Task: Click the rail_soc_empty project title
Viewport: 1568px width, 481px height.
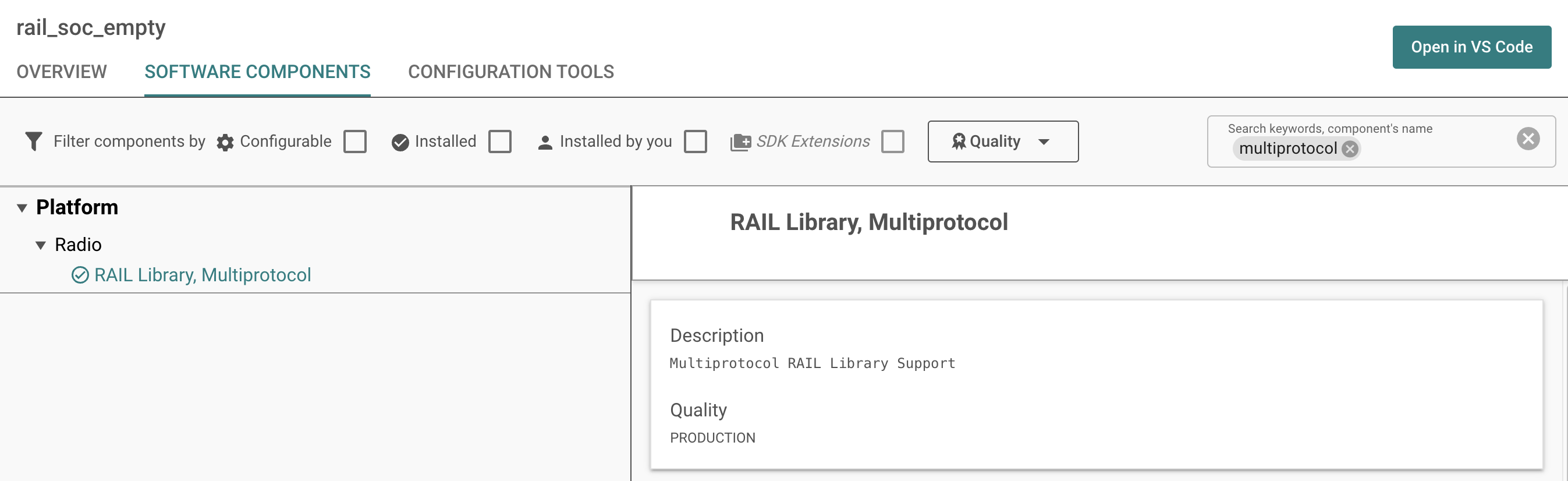Action: [x=91, y=28]
